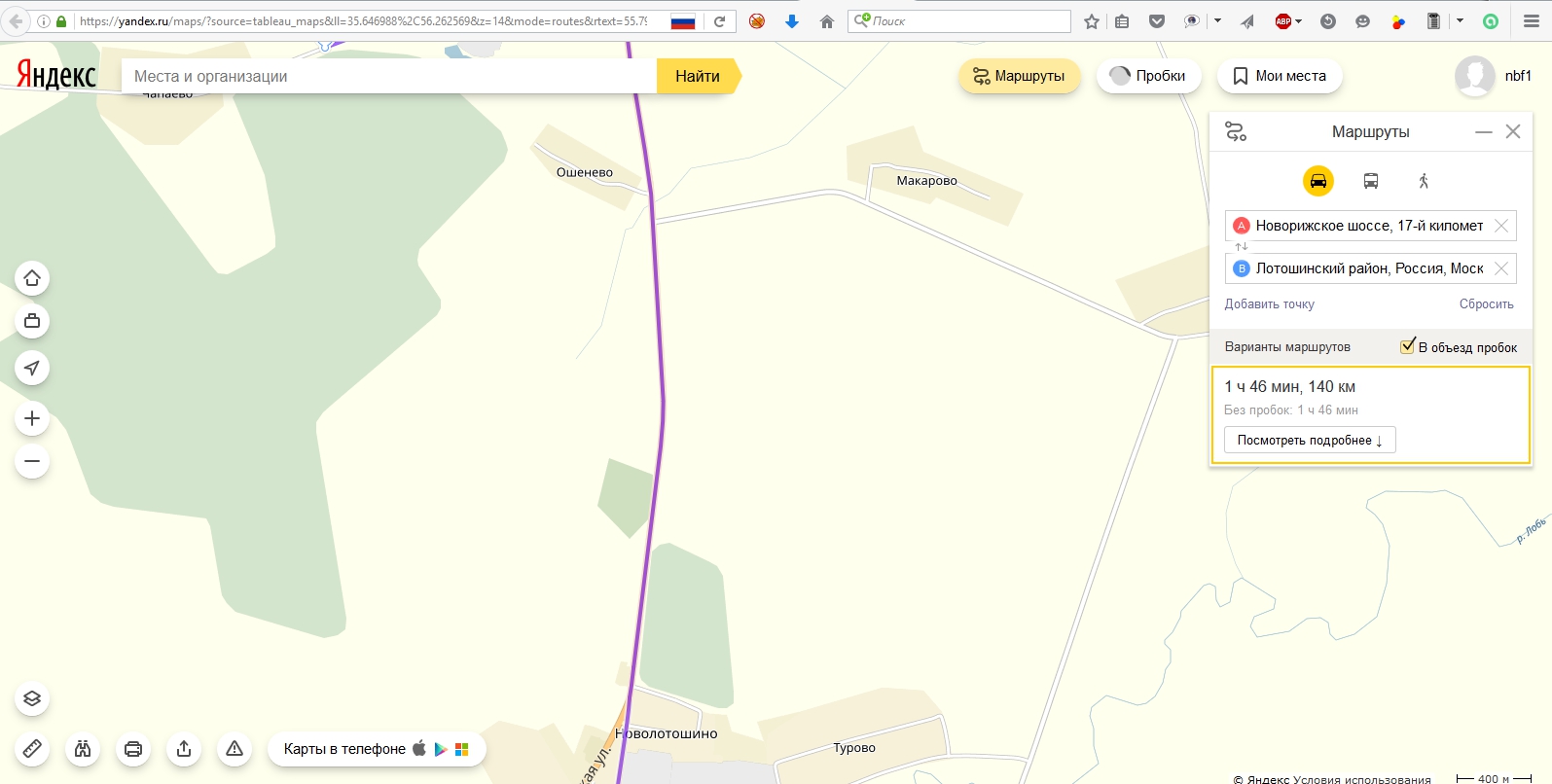Click the 'Найти' search button

coord(697,76)
